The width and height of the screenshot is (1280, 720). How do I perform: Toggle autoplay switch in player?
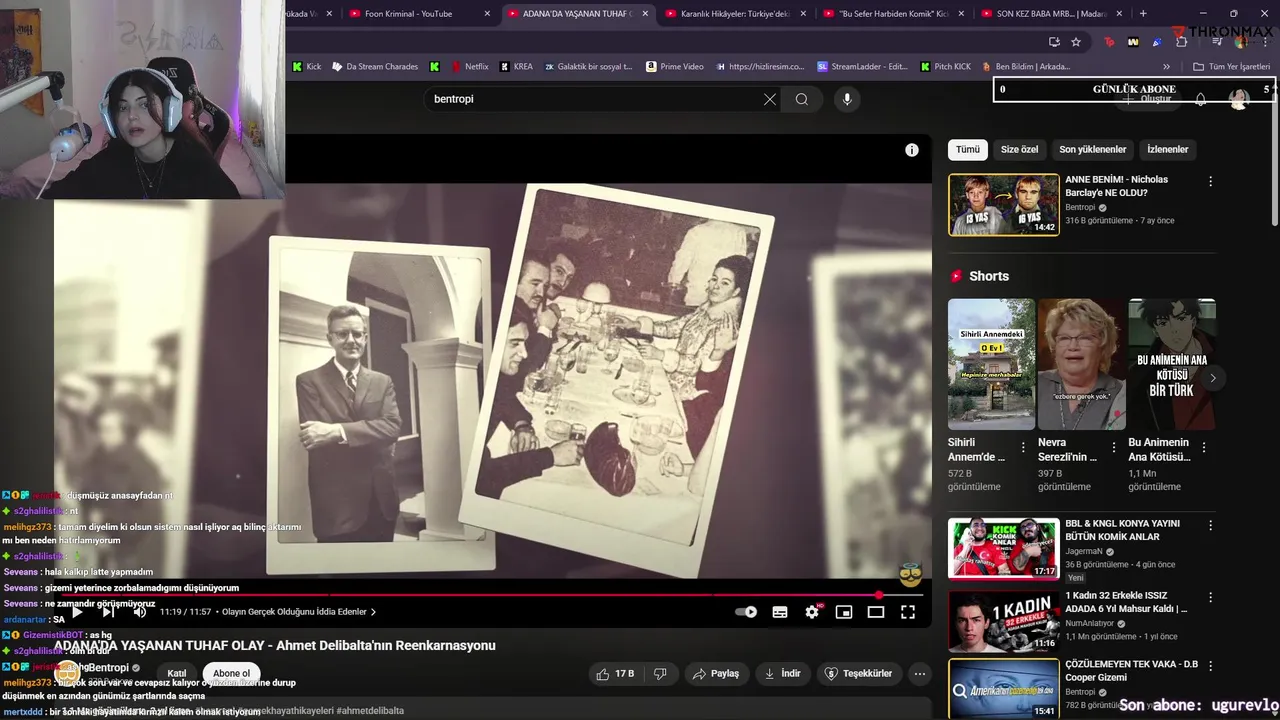[x=746, y=612]
